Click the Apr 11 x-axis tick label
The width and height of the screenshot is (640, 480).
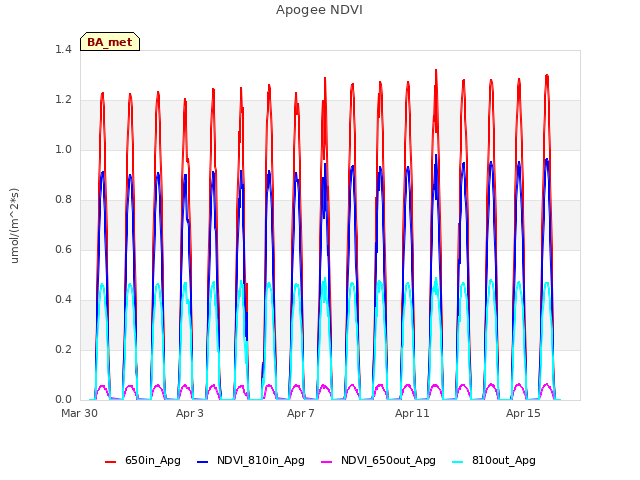pyautogui.click(x=412, y=413)
